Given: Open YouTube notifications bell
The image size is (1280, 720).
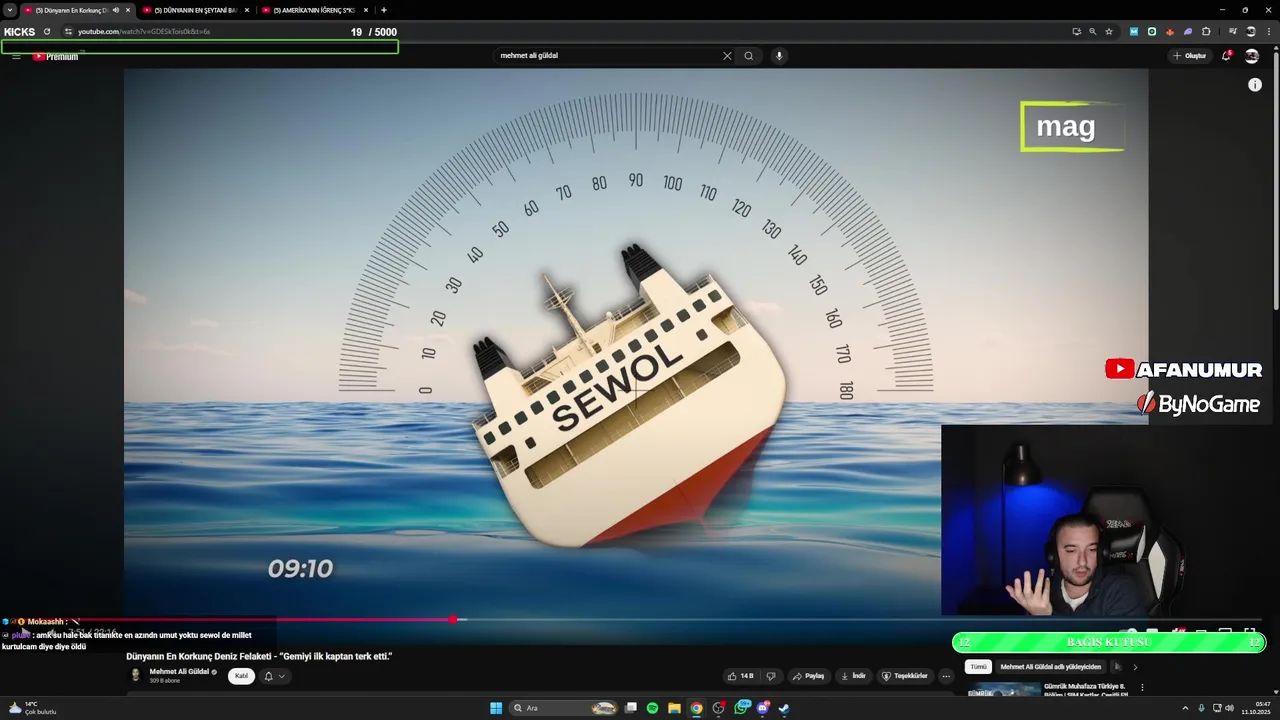Looking at the screenshot, I should [x=1226, y=56].
